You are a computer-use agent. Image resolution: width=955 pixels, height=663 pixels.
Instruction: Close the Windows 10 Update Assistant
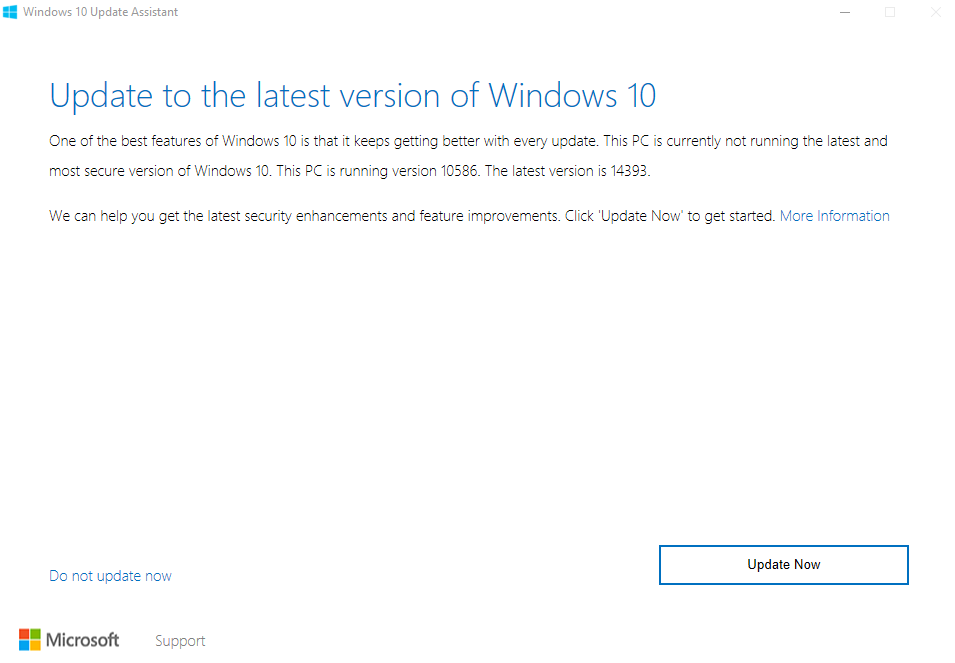coord(936,12)
